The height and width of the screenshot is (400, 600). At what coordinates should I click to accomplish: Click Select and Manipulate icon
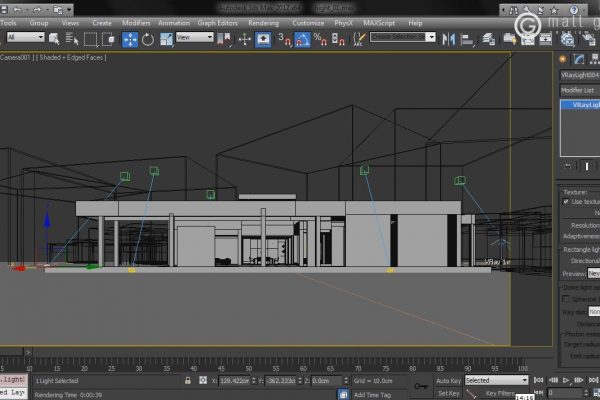[x=245, y=39]
